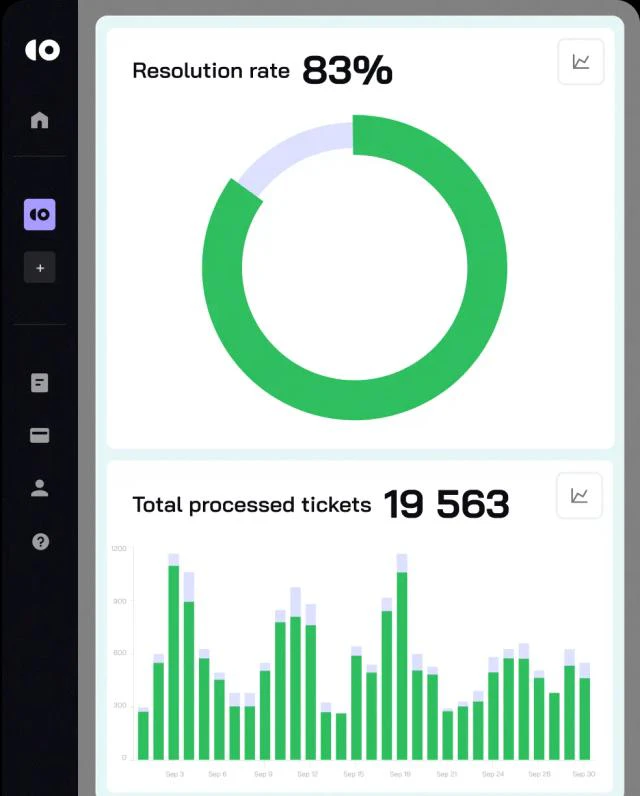Image resolution: width=640 pixels, height=796 pixels.
Task: Open the user profile icon
Action: pos(40,488)
